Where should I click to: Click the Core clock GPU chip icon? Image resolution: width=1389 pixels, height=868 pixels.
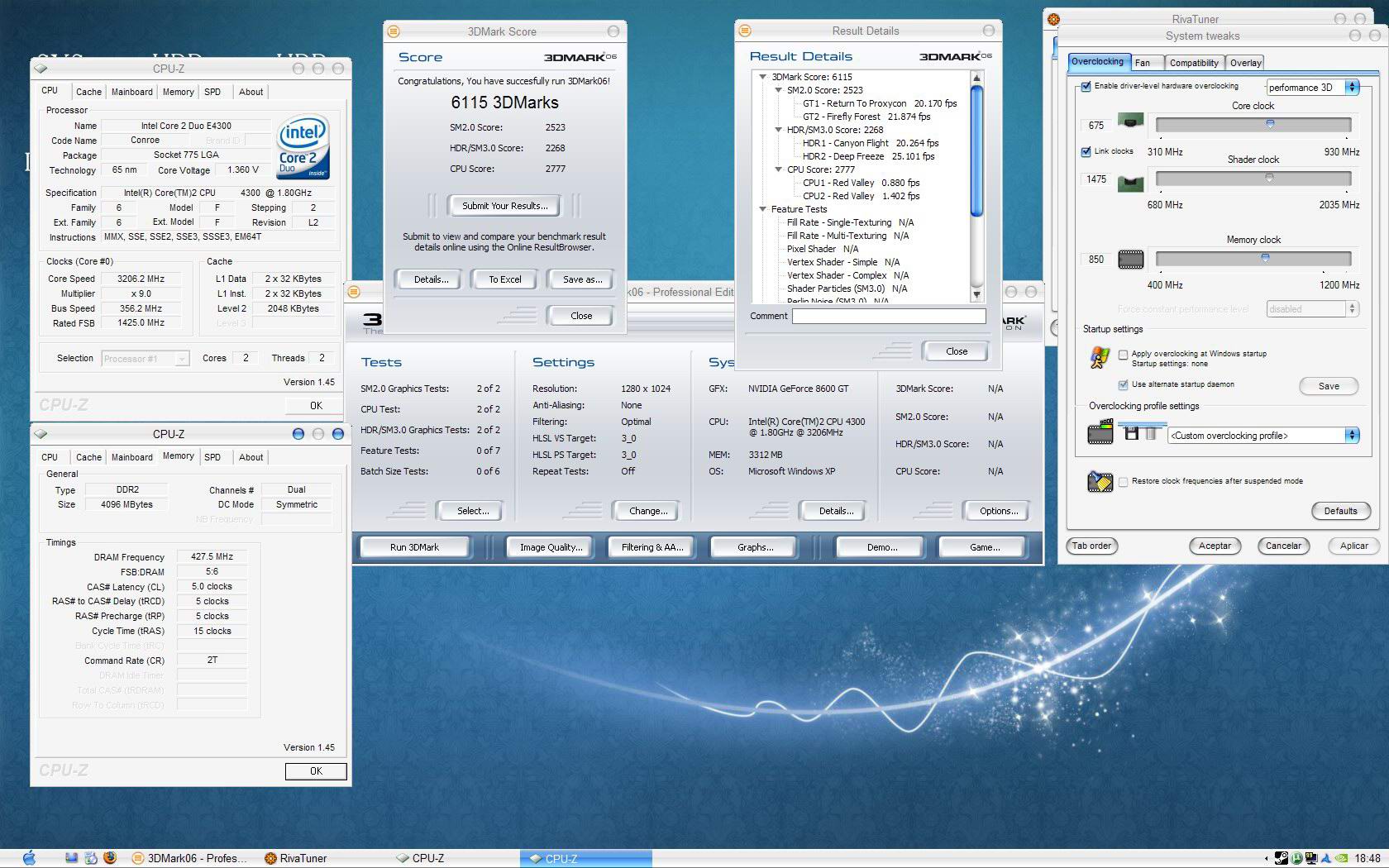[1130, 122]
